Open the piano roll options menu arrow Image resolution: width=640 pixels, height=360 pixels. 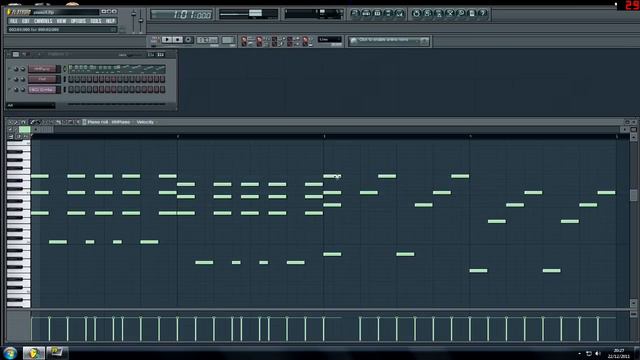click(x=11, y=122)
